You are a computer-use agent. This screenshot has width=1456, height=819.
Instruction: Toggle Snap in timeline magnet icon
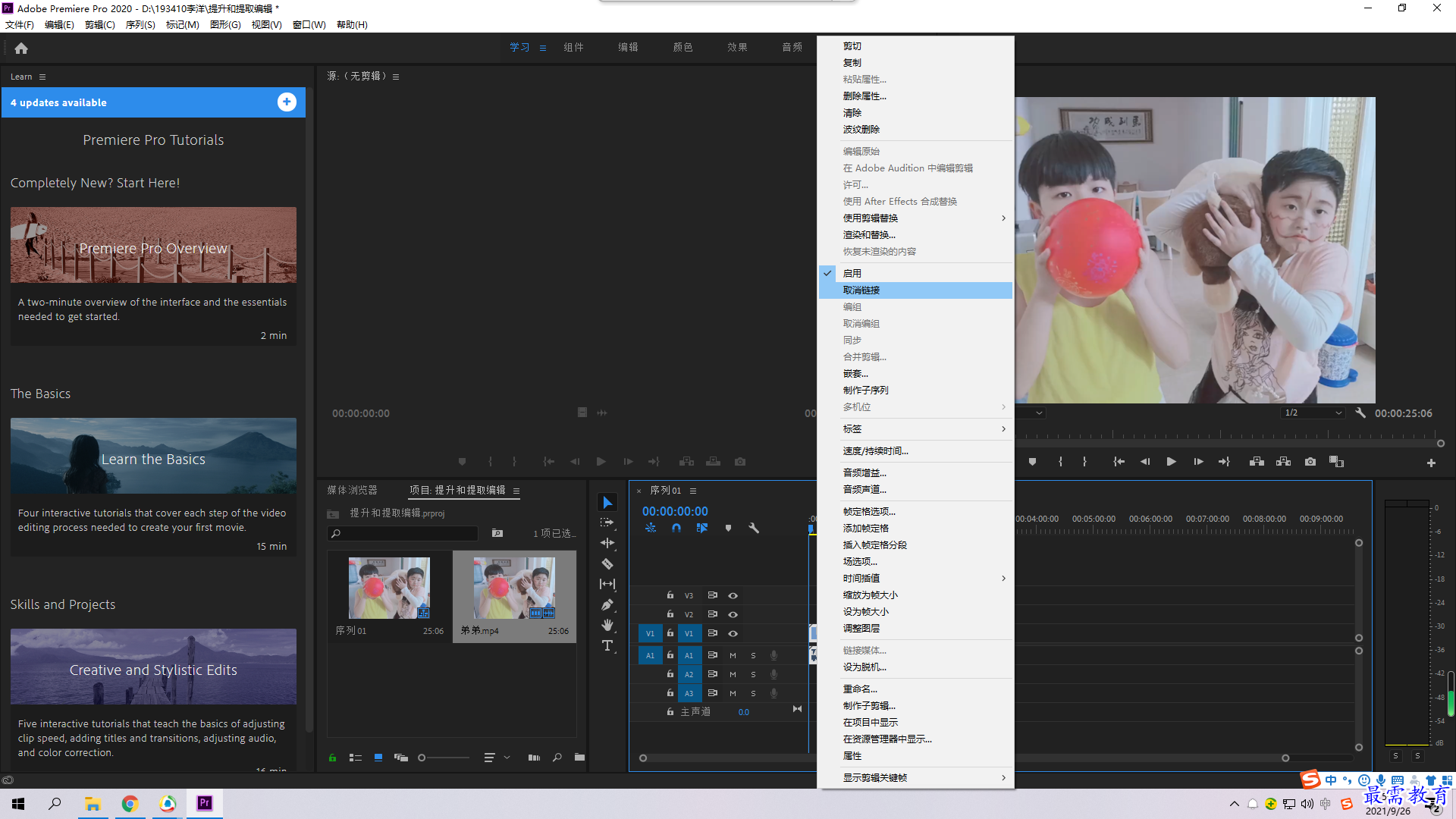(x=676, y=528)
